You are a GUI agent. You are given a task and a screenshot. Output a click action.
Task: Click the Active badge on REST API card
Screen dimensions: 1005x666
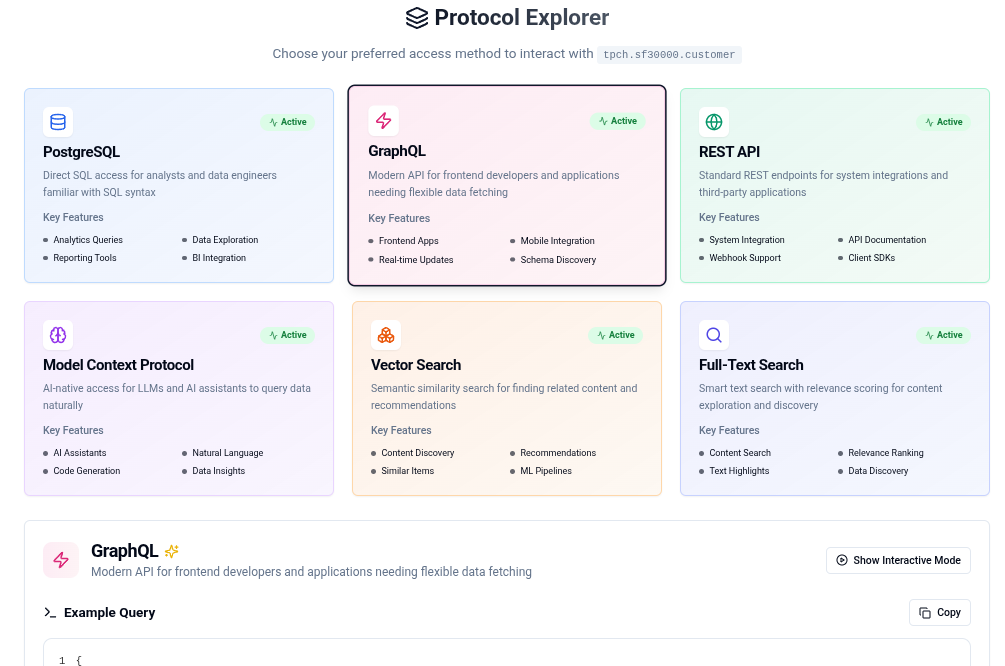coord(943,122)
